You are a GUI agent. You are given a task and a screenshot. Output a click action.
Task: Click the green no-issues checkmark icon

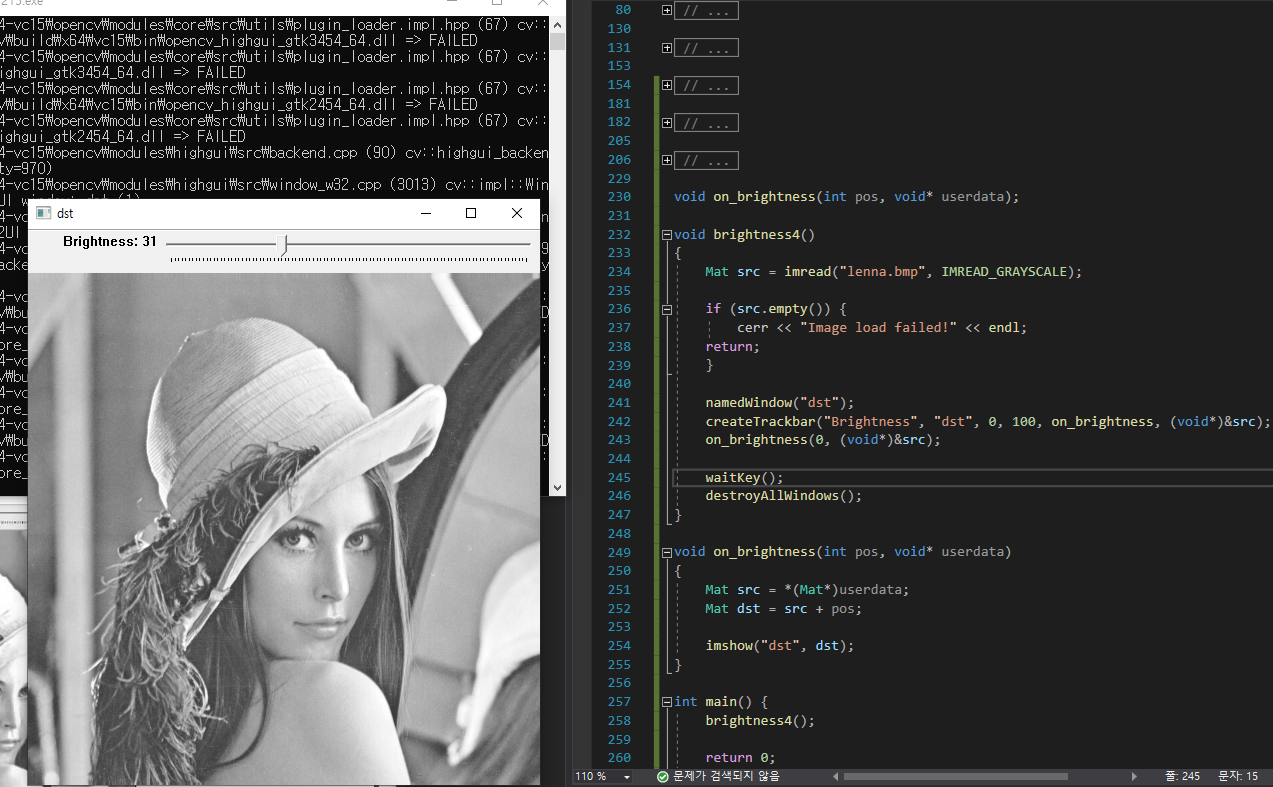coord(662,776)
